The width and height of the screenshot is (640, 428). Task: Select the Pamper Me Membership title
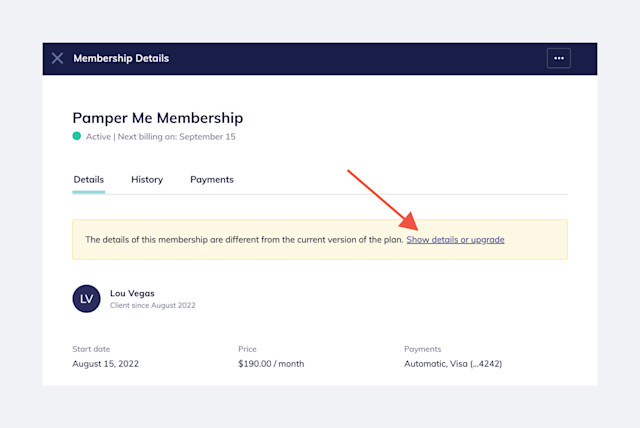pyautogui.click(x=158, y=118)
